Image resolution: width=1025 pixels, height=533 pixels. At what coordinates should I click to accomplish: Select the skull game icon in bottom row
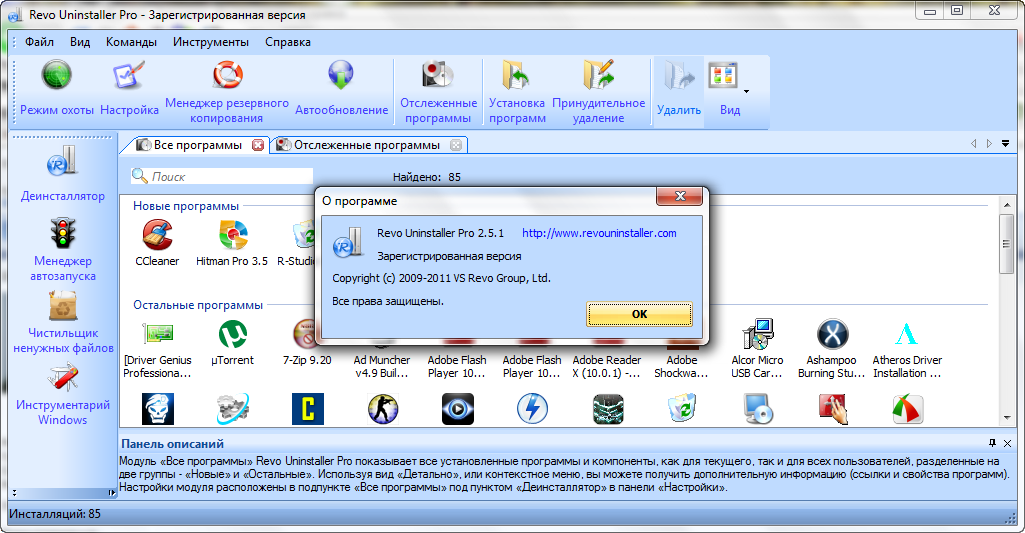[x=158, y=409]
